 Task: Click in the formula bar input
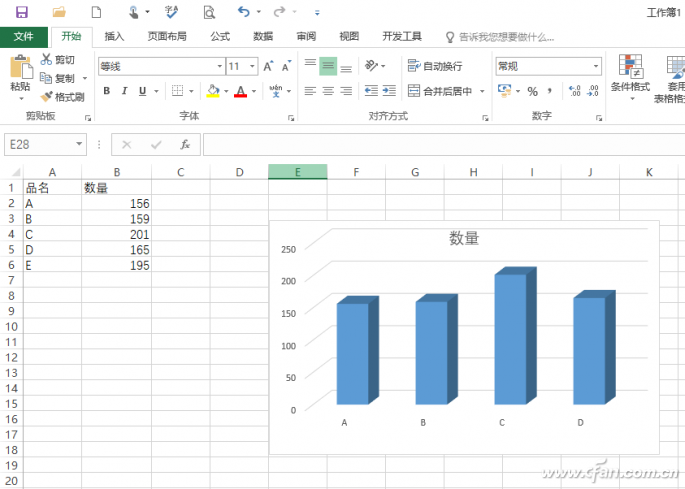(443, 144)
